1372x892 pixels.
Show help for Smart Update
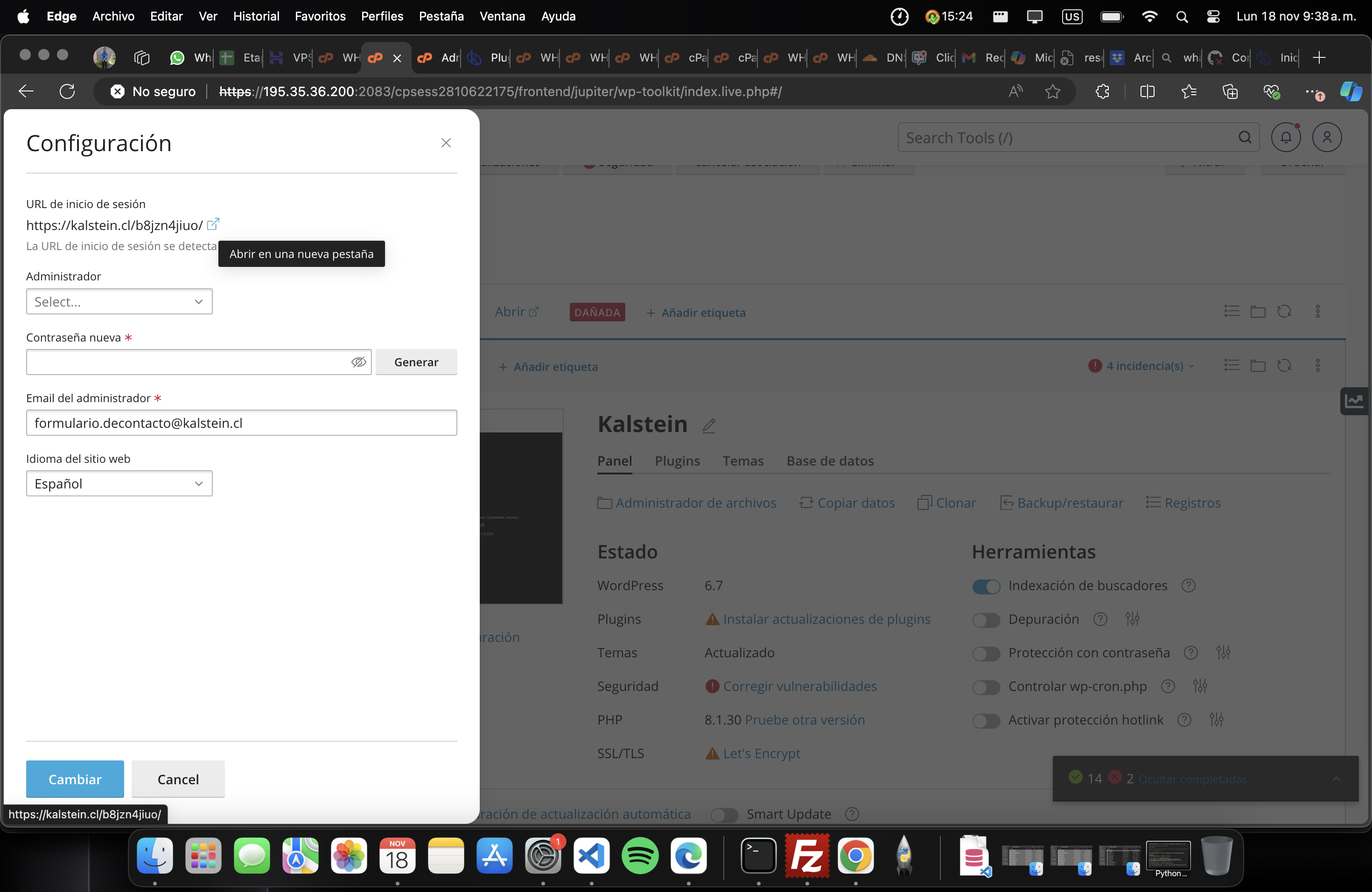852,814
